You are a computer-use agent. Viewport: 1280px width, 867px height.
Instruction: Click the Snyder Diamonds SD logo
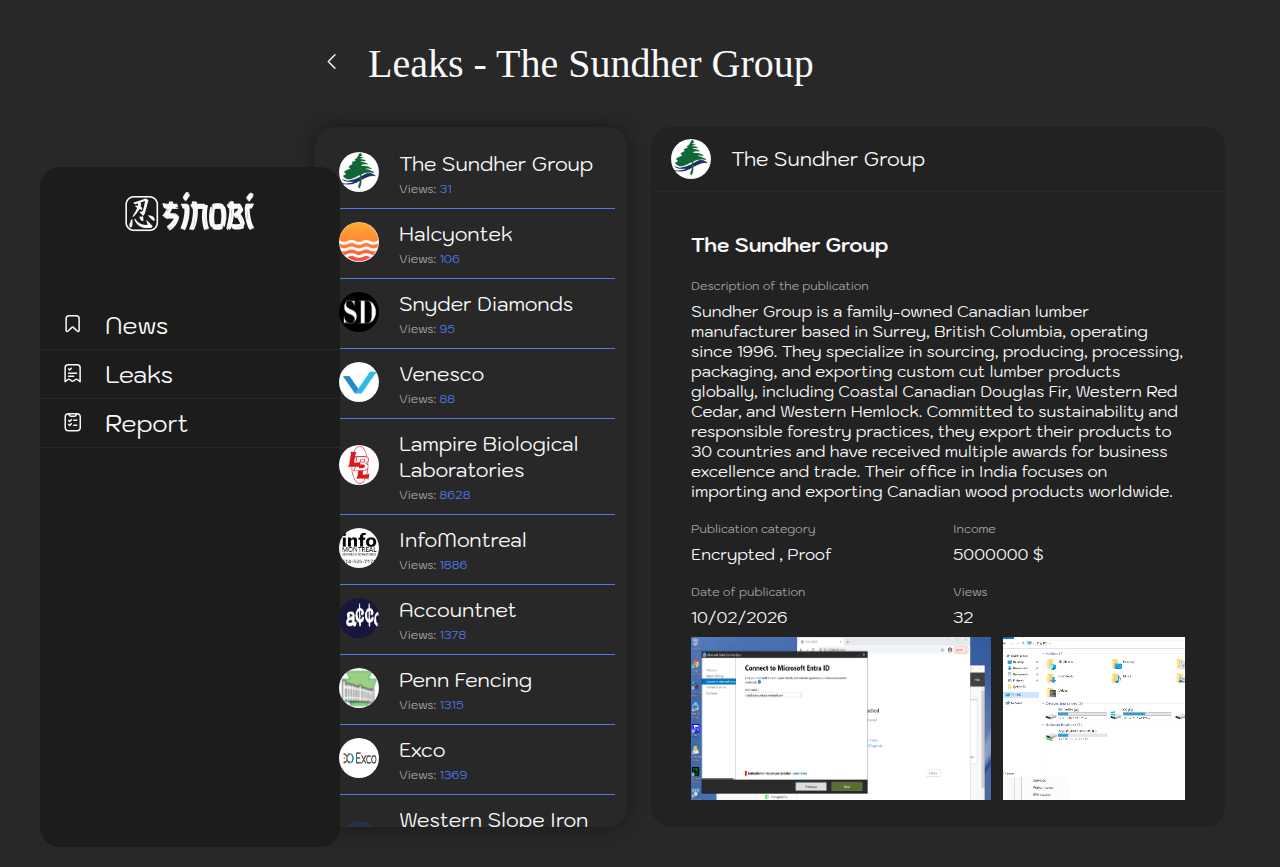tap(359, 312)
